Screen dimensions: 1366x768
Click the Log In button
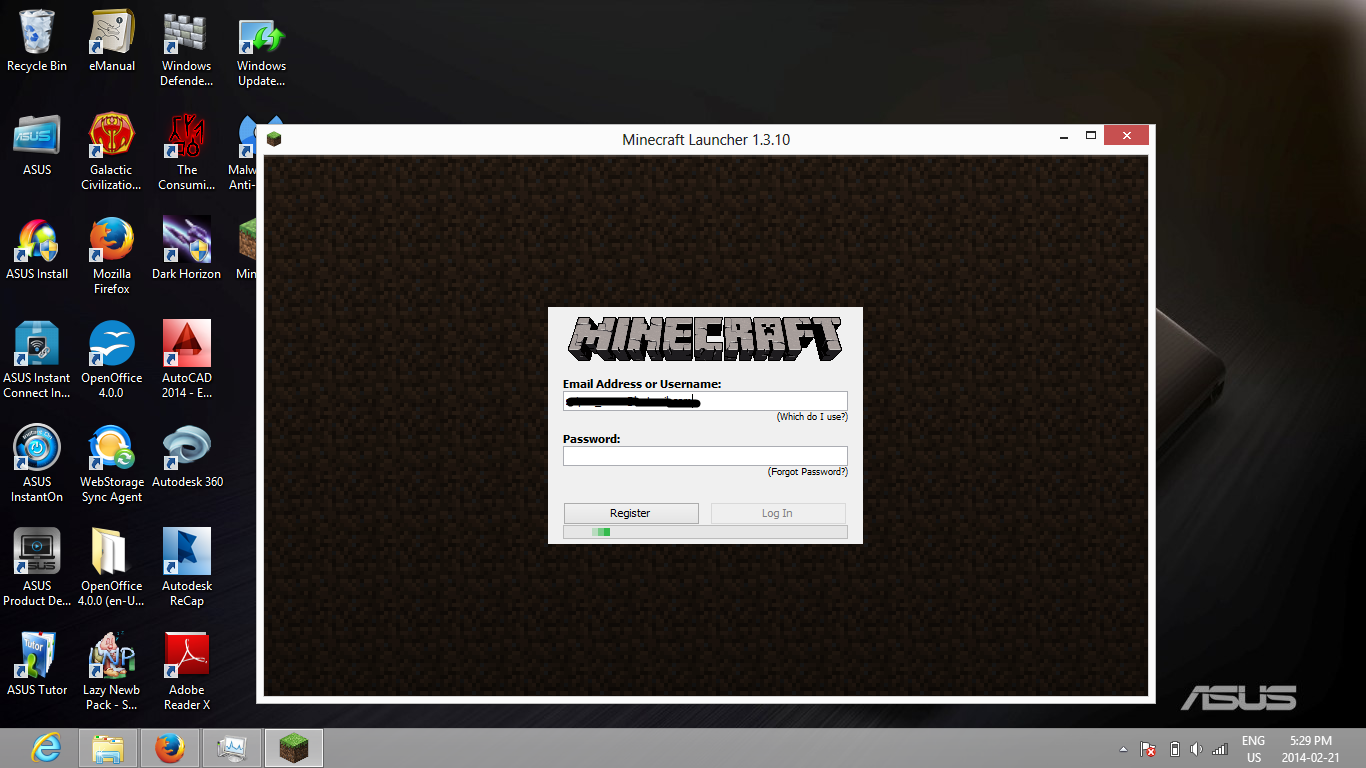pos(778,513)
